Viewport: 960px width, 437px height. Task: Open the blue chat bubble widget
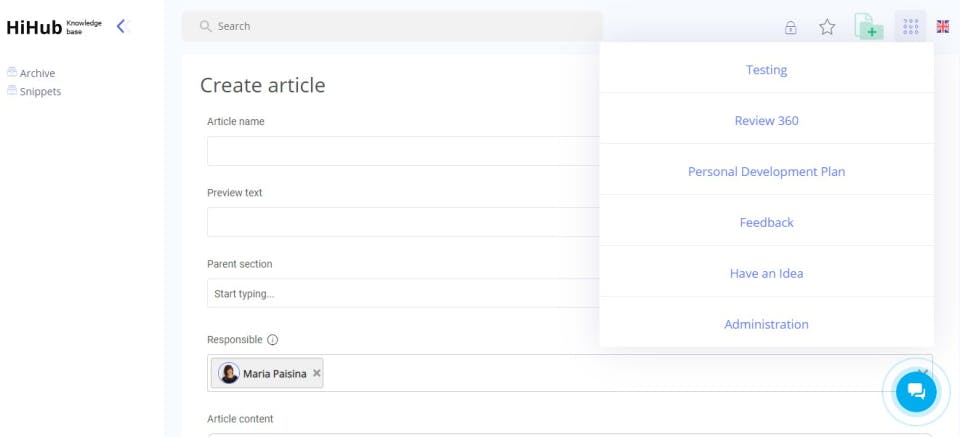[x=915, y=392]
